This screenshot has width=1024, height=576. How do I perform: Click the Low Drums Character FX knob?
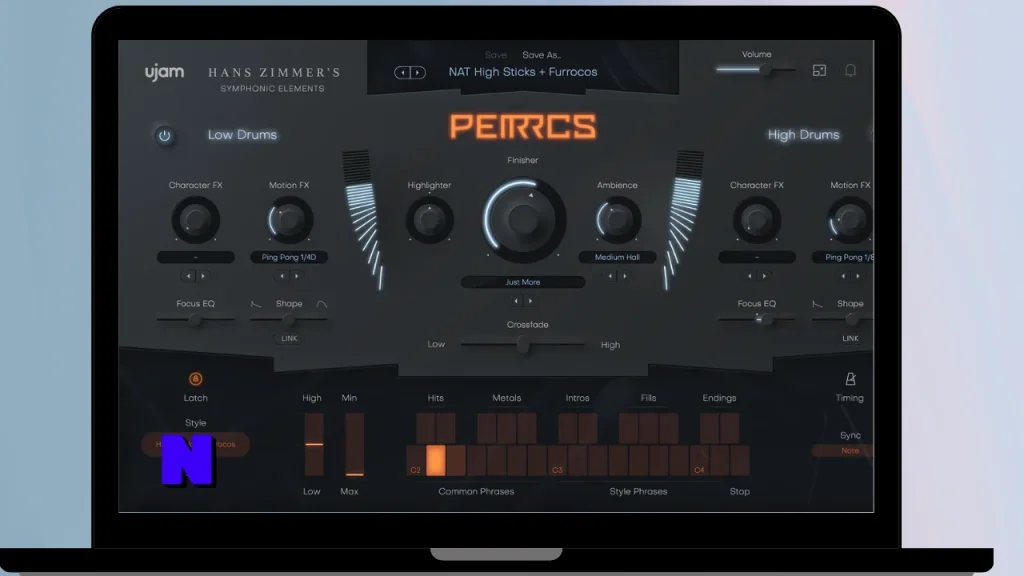(195, 220)
